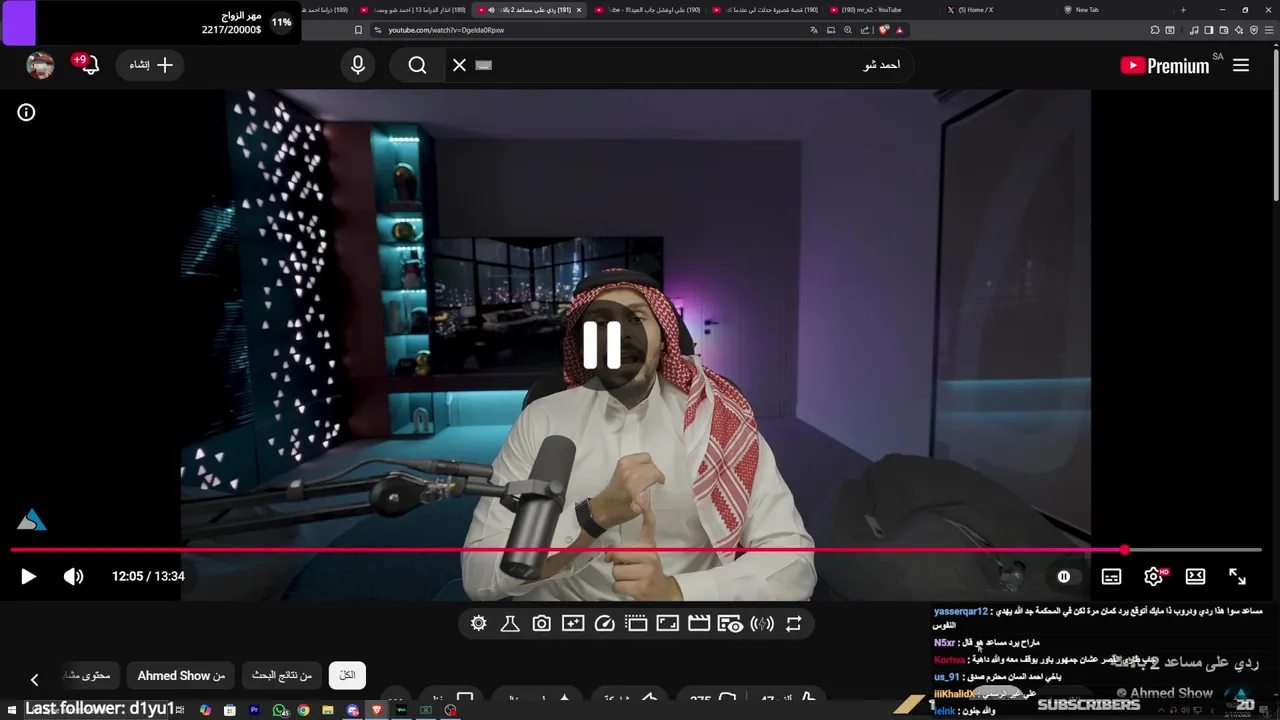
Task: Toggle subtitles with the captions icon
Action: (x=1111, y=576)
